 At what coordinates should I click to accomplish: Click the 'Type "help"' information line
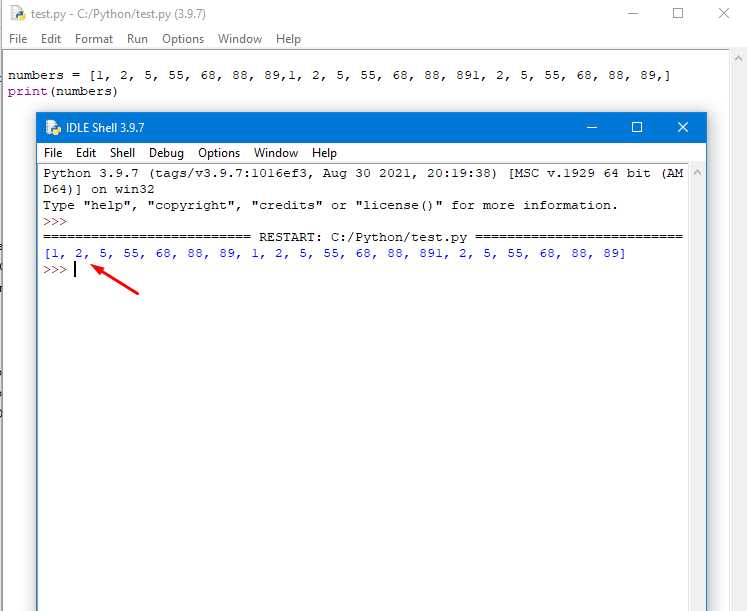(x=330, y=205)
